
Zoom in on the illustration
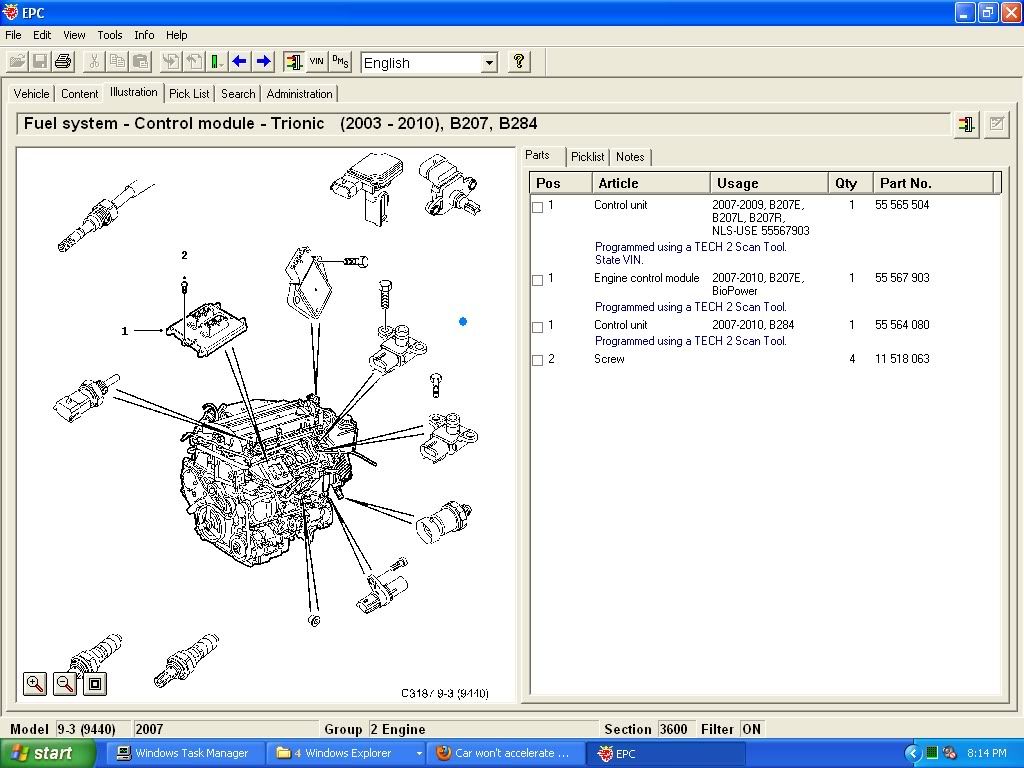click(35, 684)
